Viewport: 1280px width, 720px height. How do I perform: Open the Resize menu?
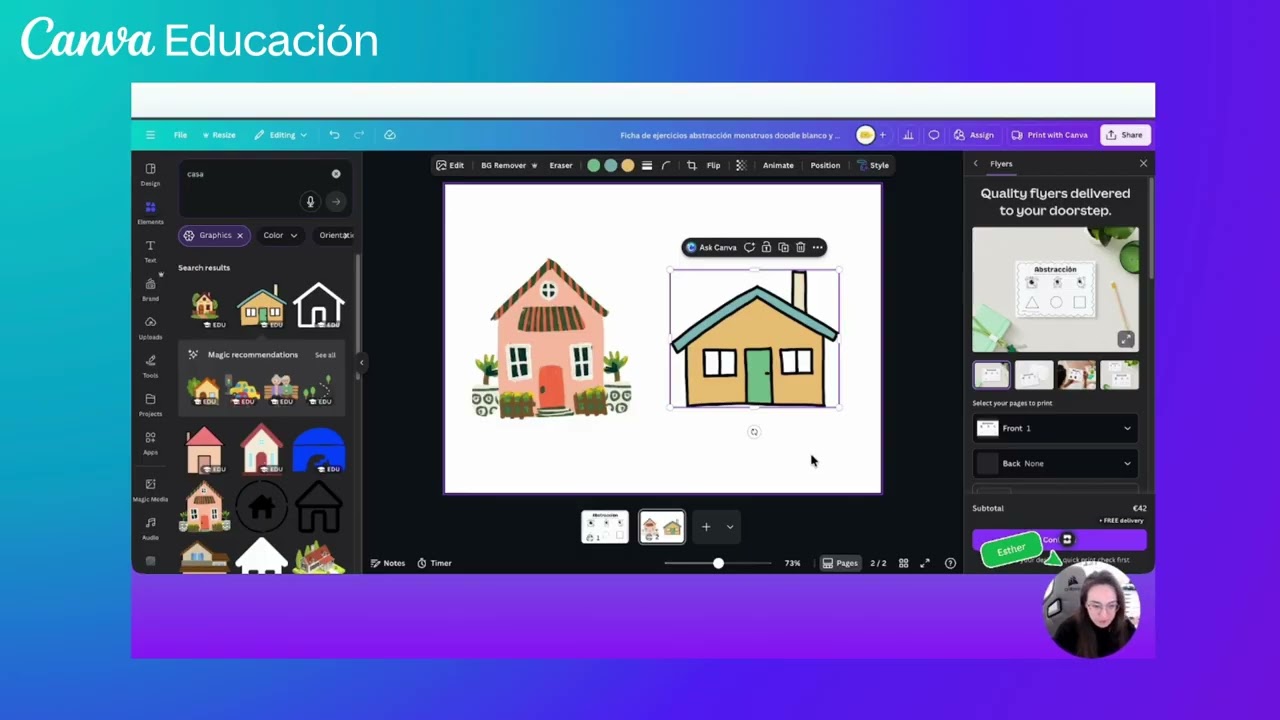(x=219, y=135)
